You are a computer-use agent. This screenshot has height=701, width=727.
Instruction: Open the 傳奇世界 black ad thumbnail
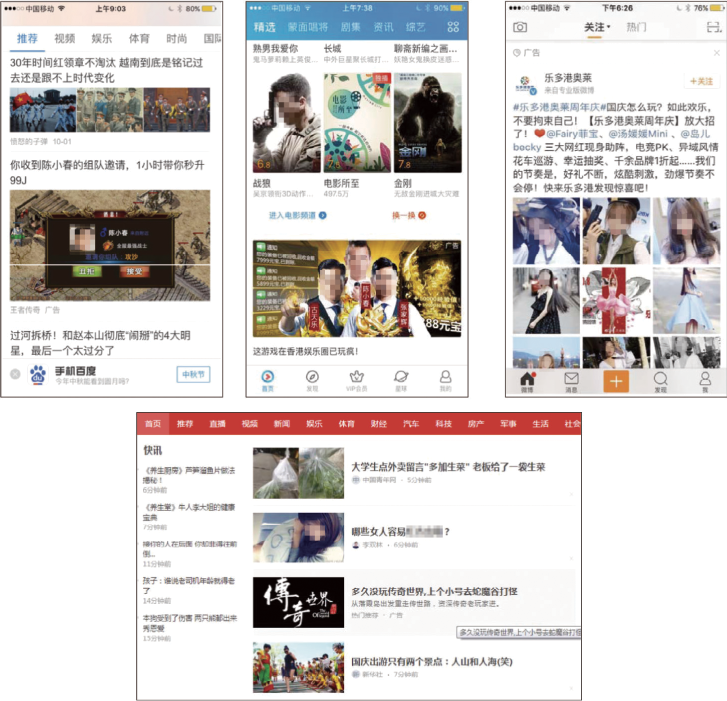pos(298,602)
